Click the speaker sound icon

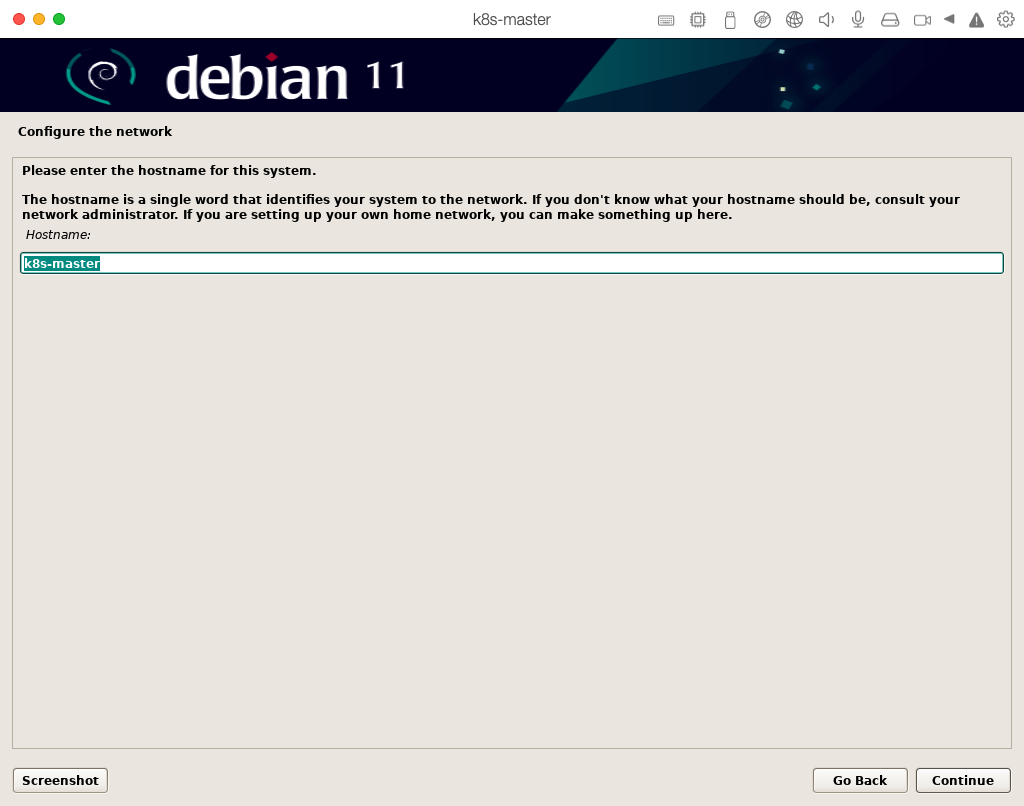826,20
